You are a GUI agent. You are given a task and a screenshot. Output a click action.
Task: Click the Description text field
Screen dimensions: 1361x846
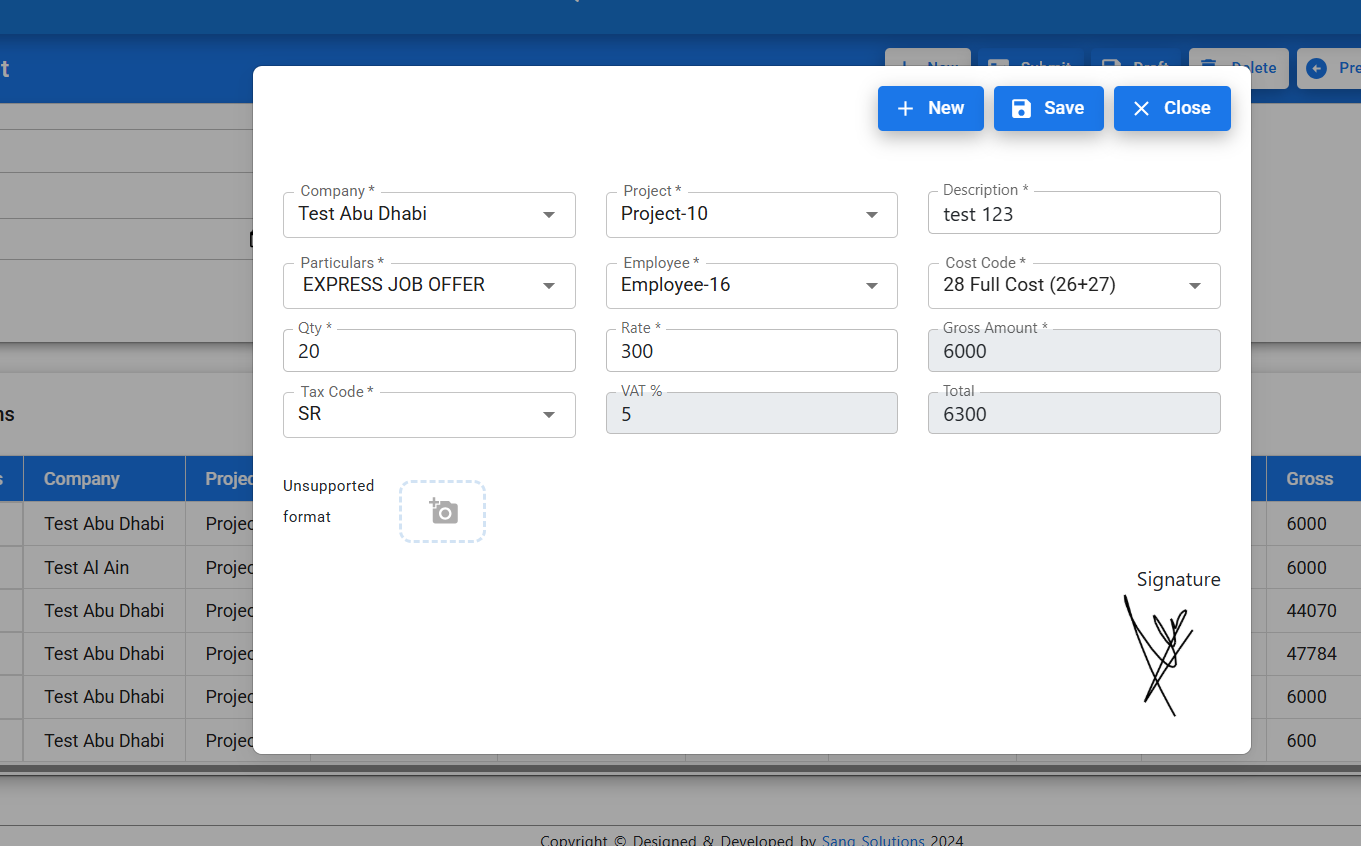(1073, 214)
